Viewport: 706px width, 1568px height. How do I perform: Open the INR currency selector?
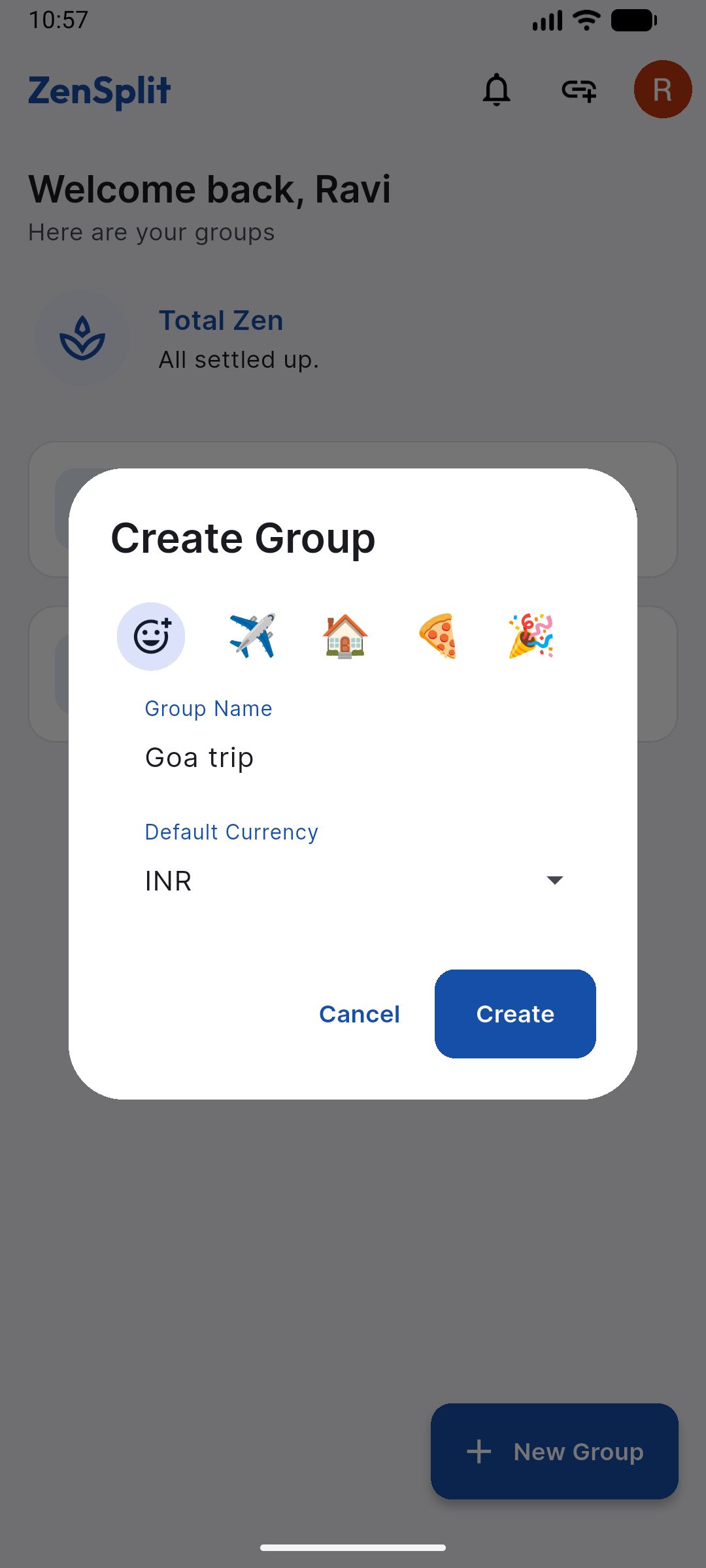coord(340,881)
